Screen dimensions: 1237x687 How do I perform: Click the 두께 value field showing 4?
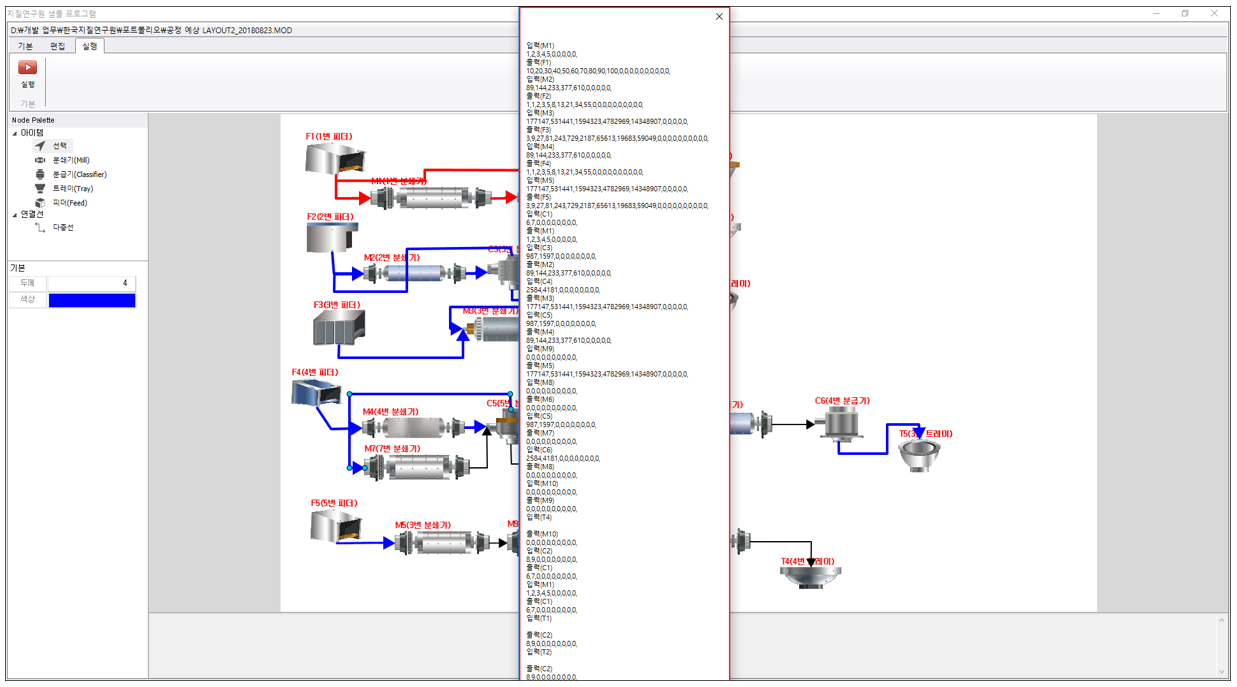pos(91,283)
